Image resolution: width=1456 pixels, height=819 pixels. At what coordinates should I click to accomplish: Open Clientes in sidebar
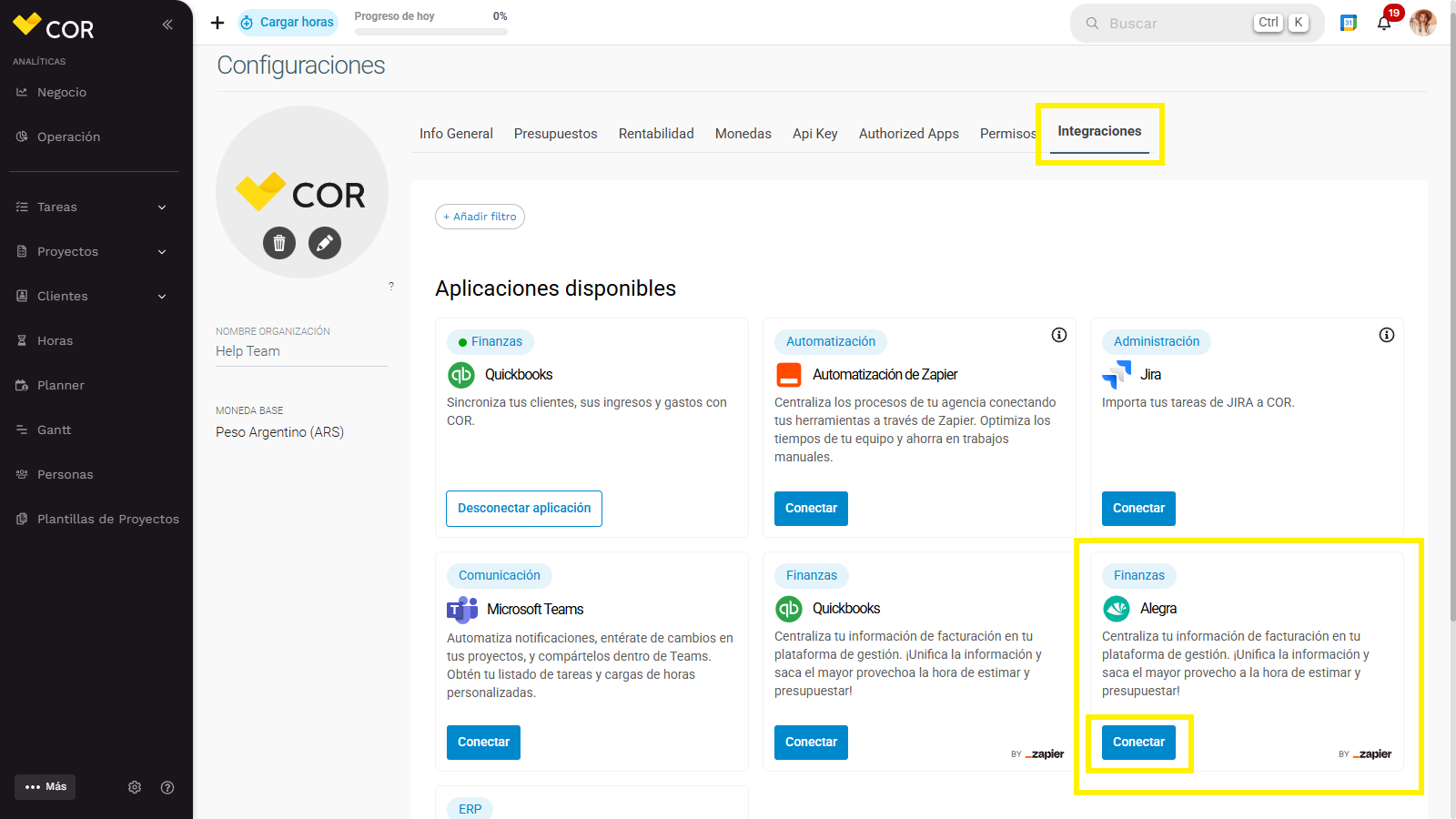pos(63,297)
